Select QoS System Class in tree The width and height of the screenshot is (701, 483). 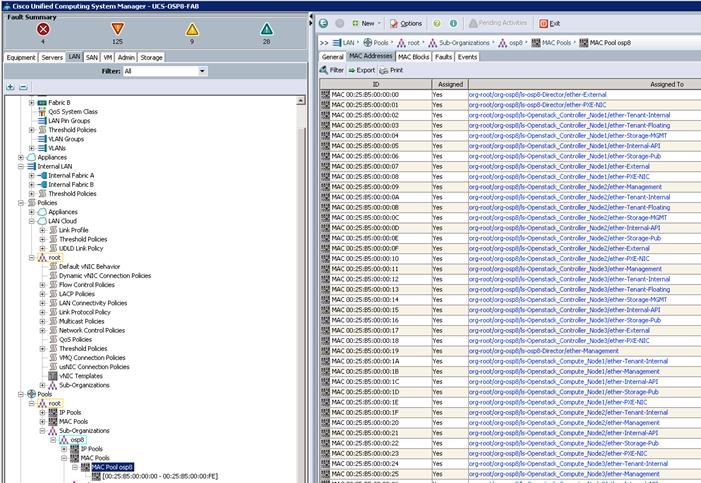click(72, 112)
